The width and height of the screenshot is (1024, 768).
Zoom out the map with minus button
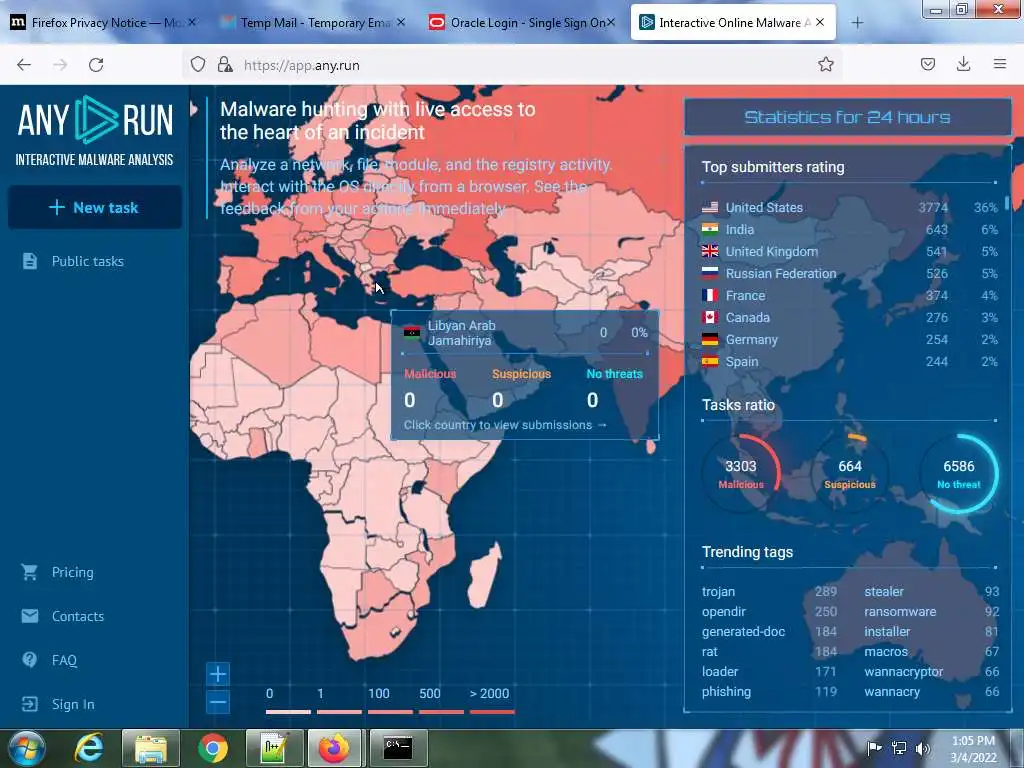pyautogui.click(x=218, y=702)
